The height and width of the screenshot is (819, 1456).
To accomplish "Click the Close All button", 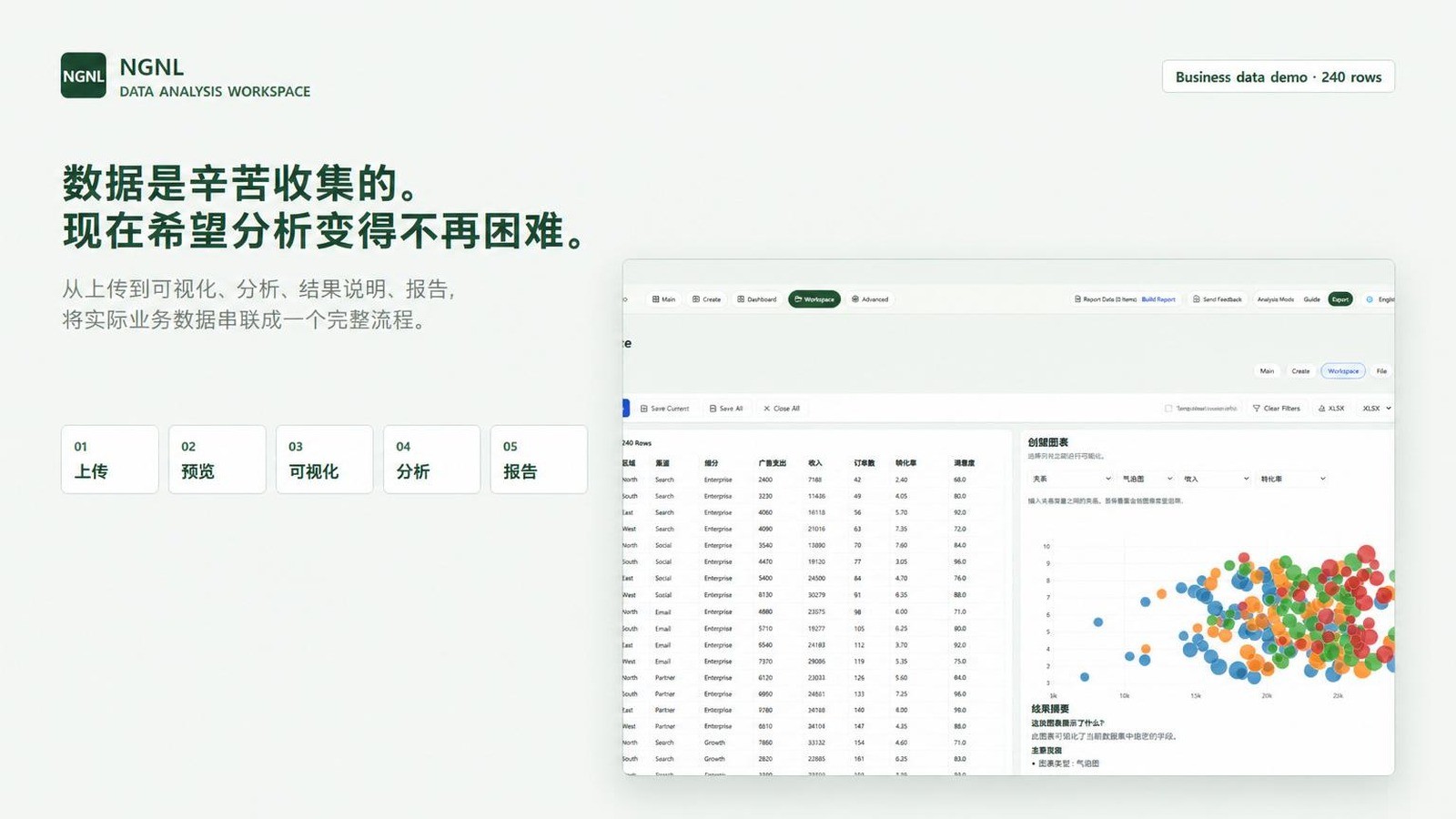I will coord(782,409).
